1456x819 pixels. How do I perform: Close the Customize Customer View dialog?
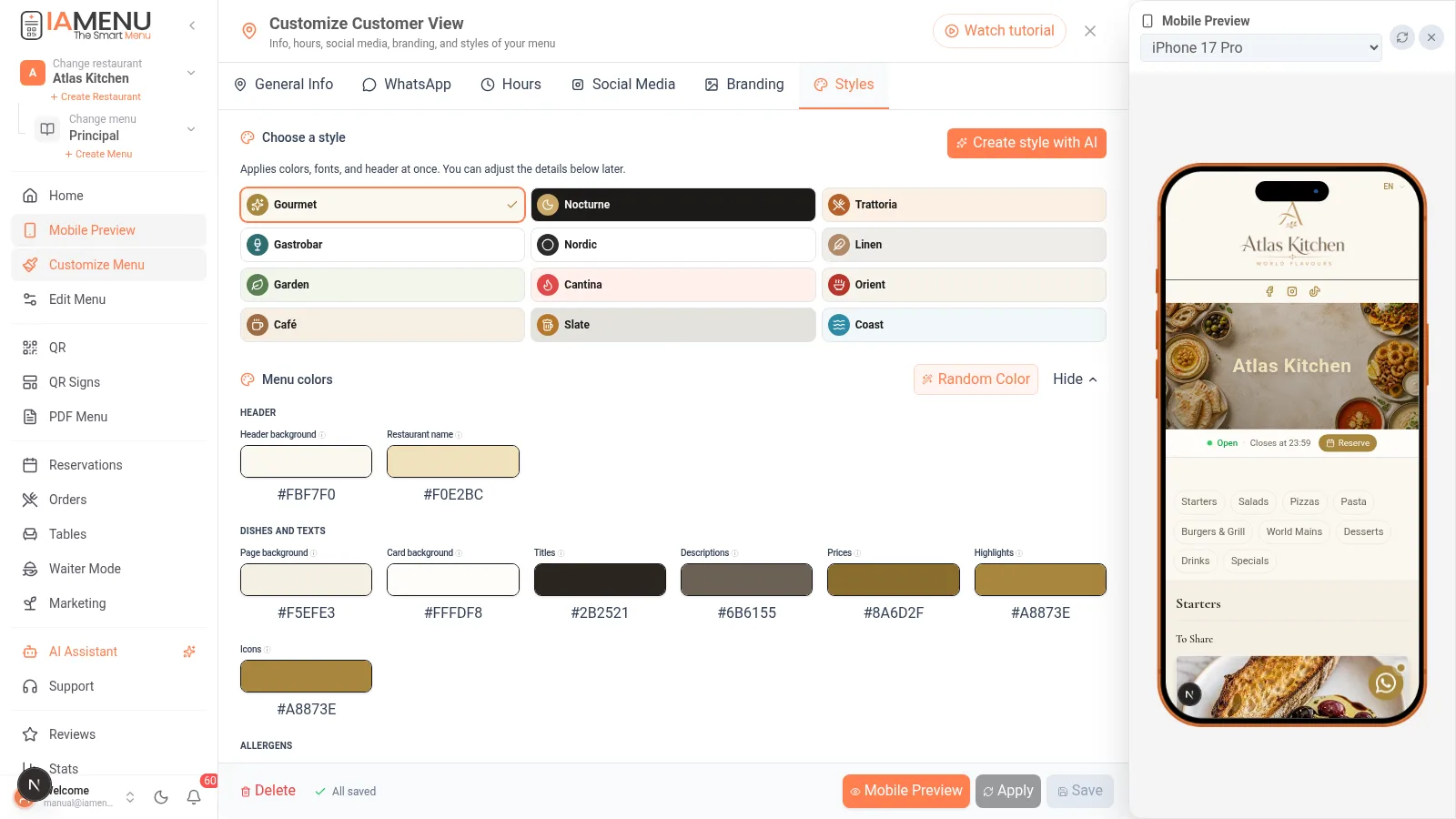click(1090, 31)
